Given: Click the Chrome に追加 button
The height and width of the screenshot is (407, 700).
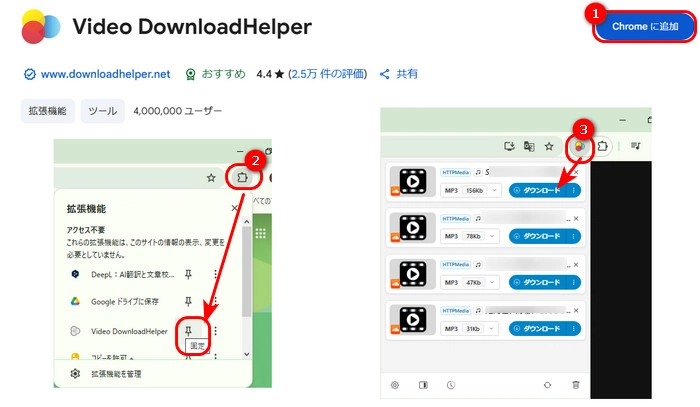Looking at the screenshot, I should pyautogui.click(x=645, y=27).
